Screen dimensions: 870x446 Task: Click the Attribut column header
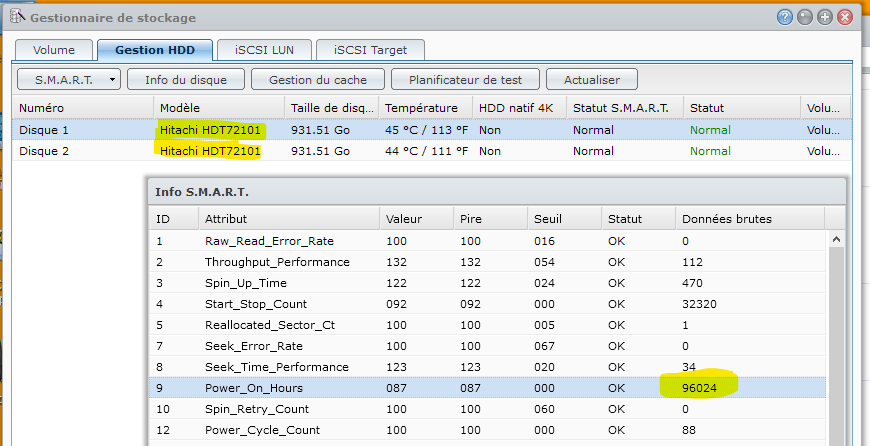(x=289, y=219)
